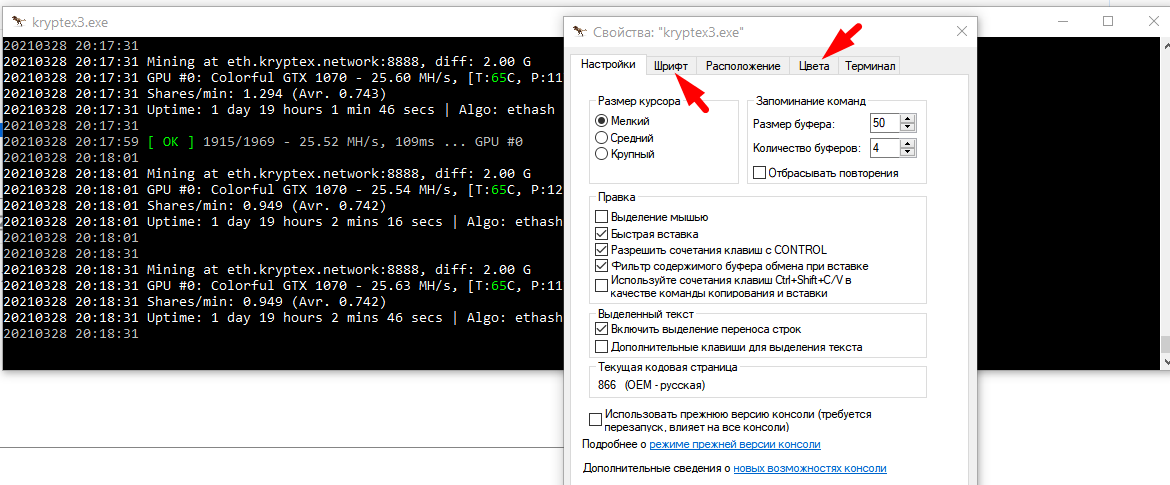Viewport: 1170px width, 485px height.
Task: Switch to the Цвета tab
Action: [813, 66]
